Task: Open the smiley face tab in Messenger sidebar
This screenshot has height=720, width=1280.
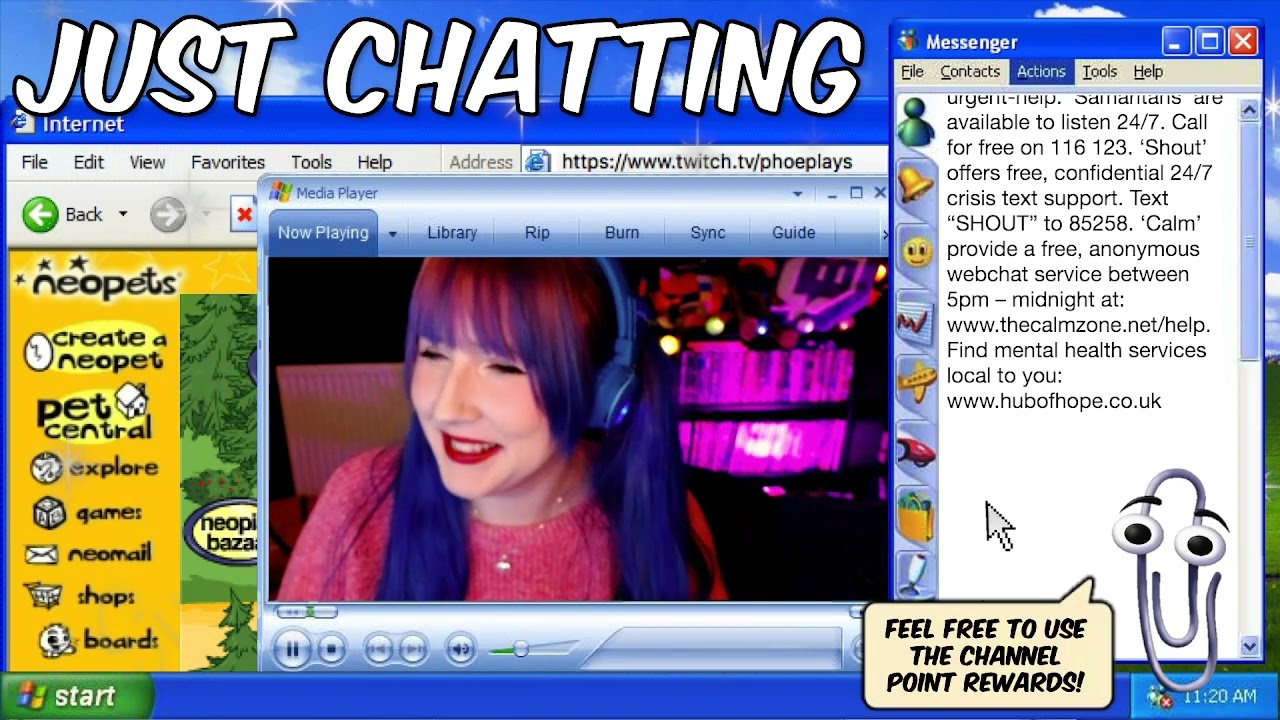Action: click(917, 251)
